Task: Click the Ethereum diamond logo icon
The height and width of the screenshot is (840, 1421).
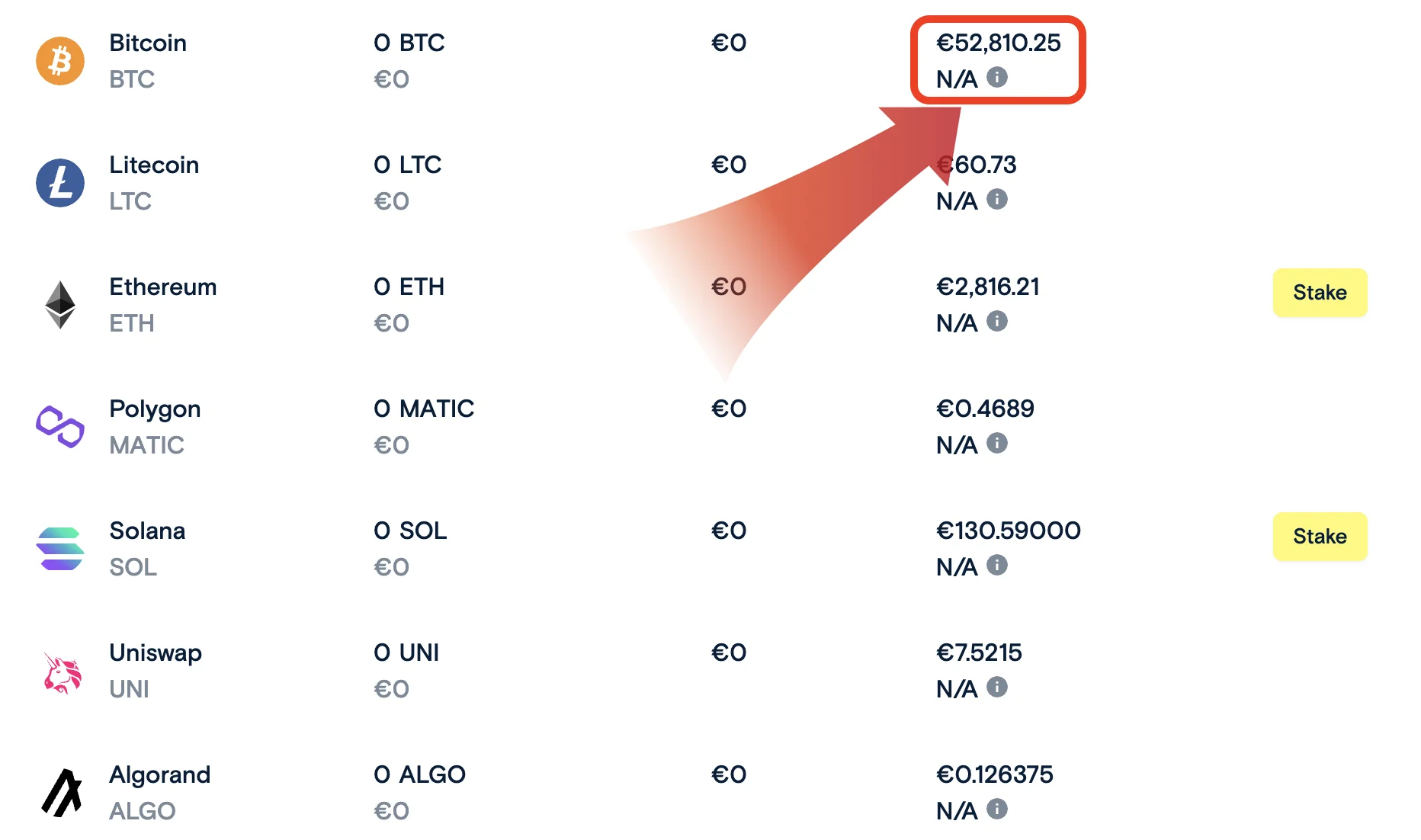Action: click(60, 305)
